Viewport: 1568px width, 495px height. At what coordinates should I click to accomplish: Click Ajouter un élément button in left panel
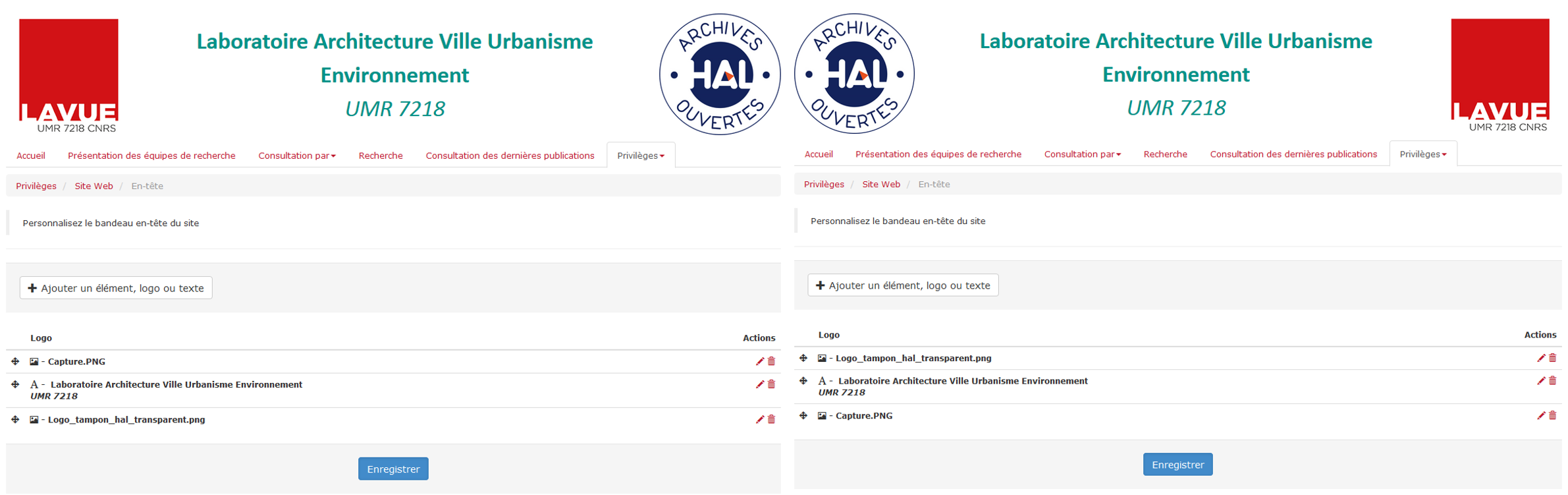point(116,288)
